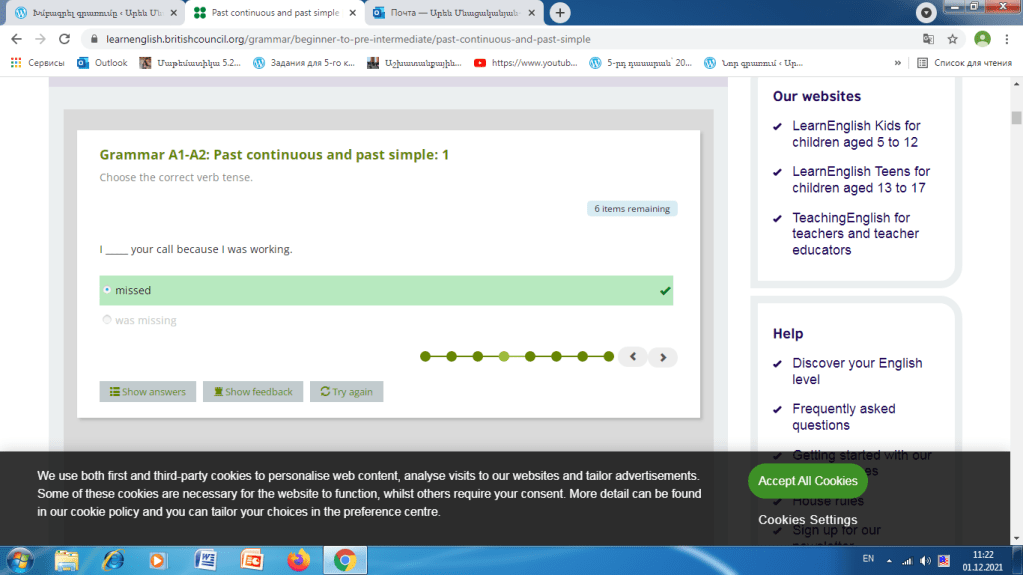Go to previous question arrow

pyautogui.click(x=633, y=357)
